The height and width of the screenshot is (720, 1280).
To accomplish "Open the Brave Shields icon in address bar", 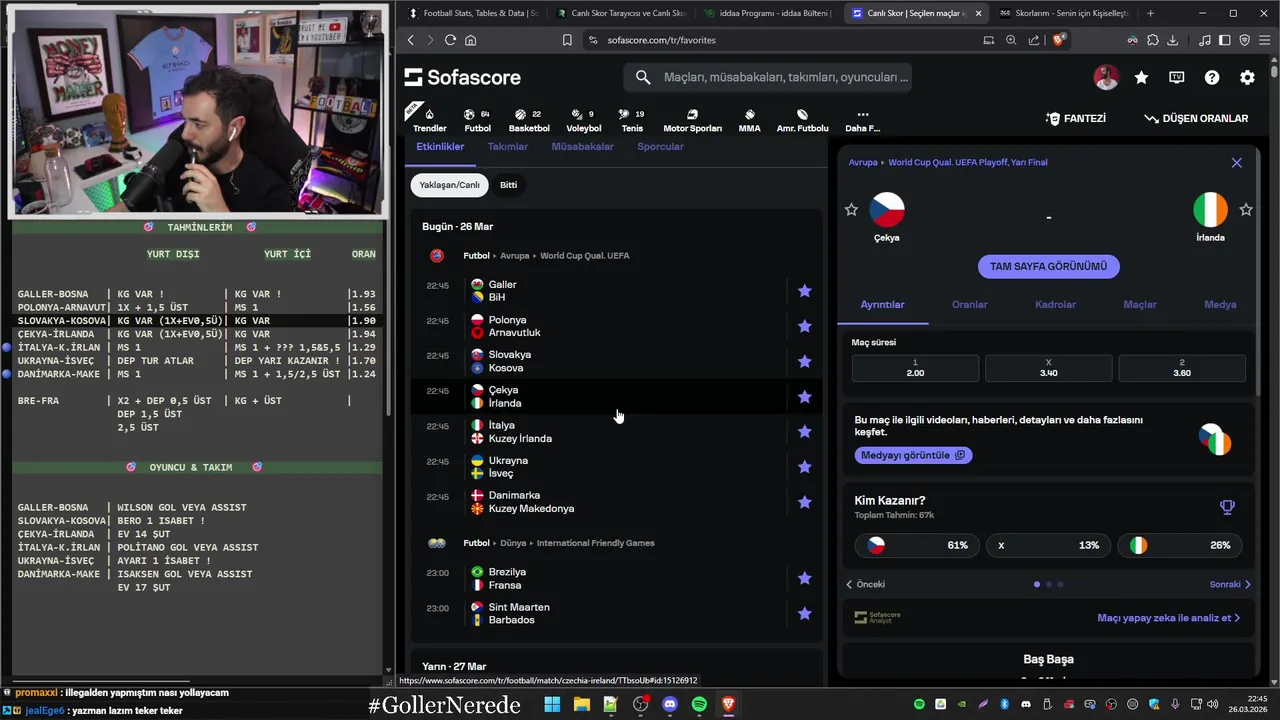I will tap(1060, 40).
